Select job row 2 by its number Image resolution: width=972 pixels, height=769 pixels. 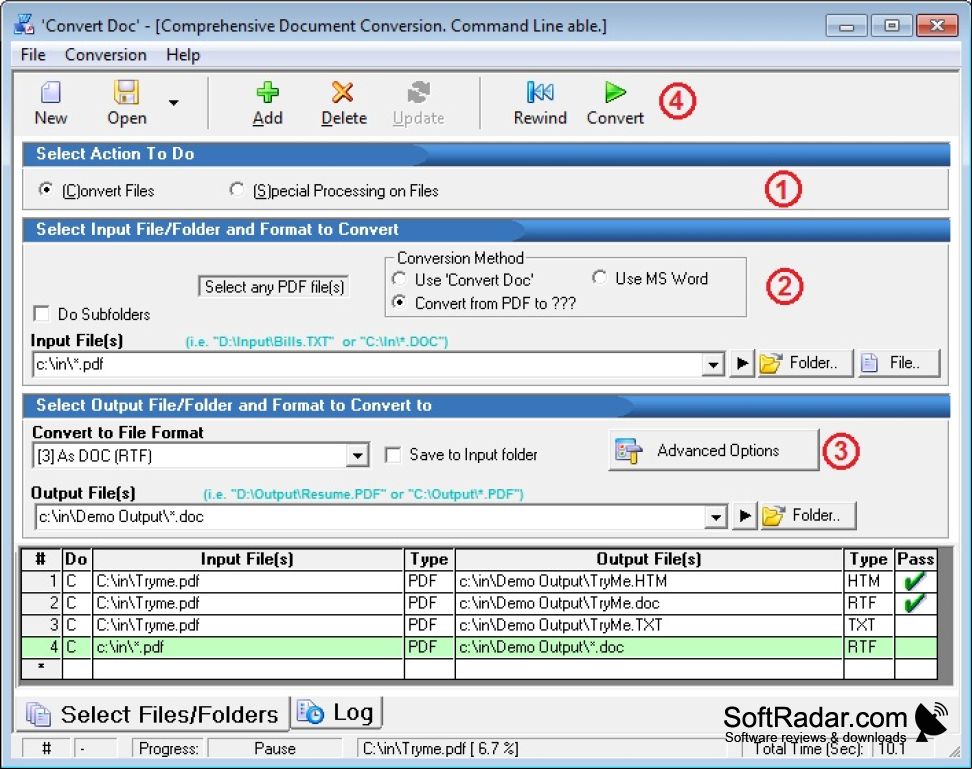(42, 603)
